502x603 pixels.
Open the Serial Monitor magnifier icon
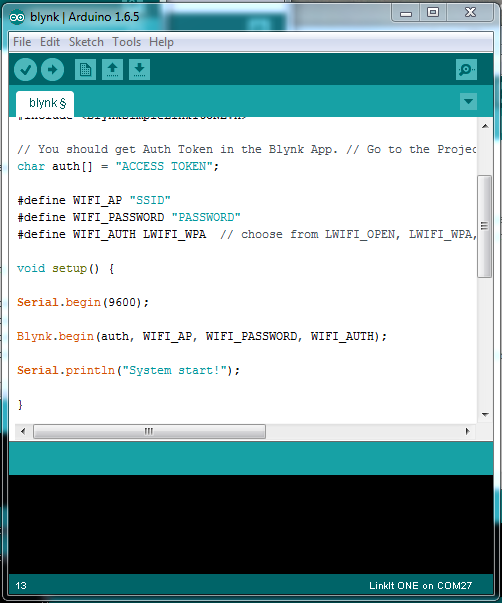tap(466, 70)
